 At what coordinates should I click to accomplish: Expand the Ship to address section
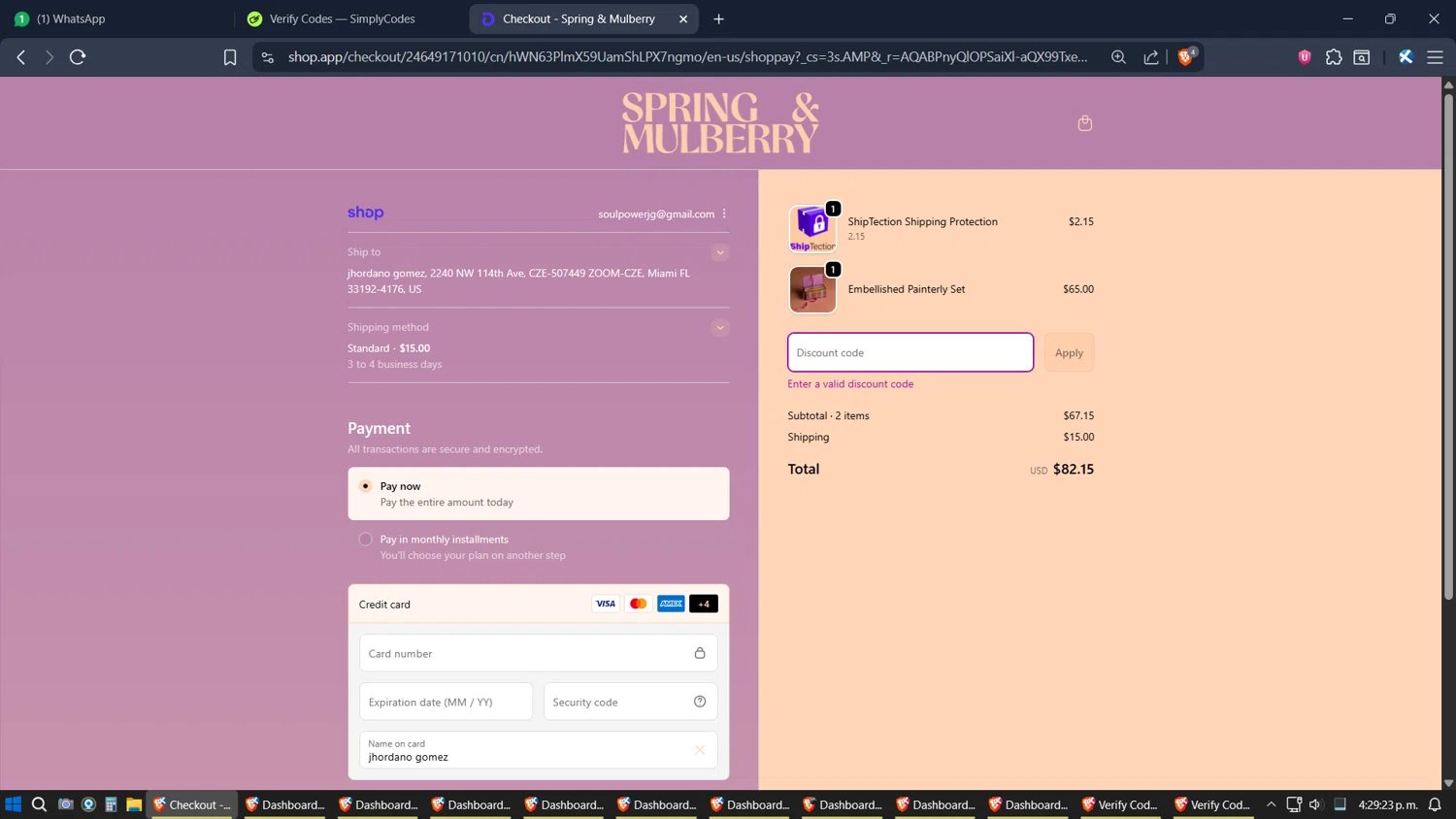click(720, 252)
